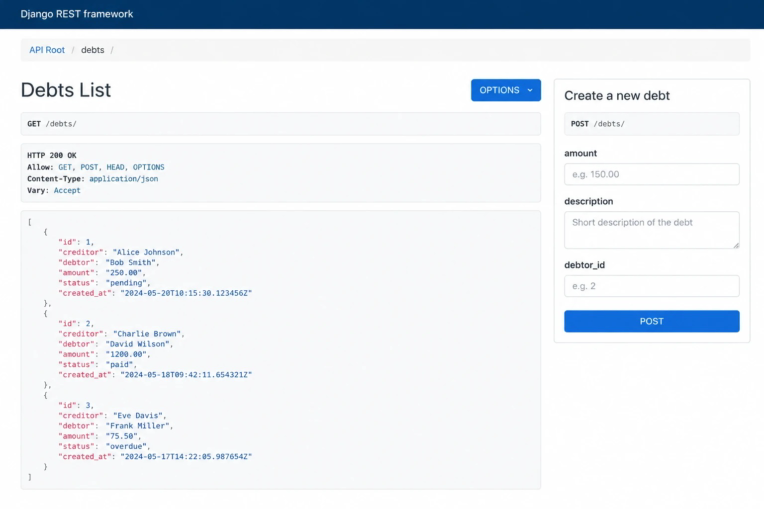Click the "250.00" amount value
Image resolution: width=764 pixels, height=509 pixels.
click(124, 273)
